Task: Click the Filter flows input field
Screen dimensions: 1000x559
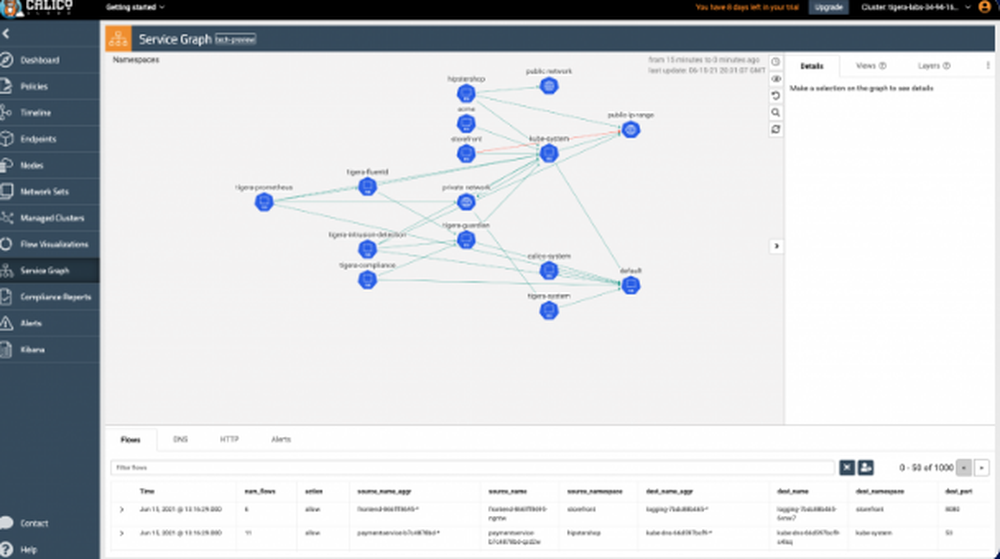Action: coord(472,468)
